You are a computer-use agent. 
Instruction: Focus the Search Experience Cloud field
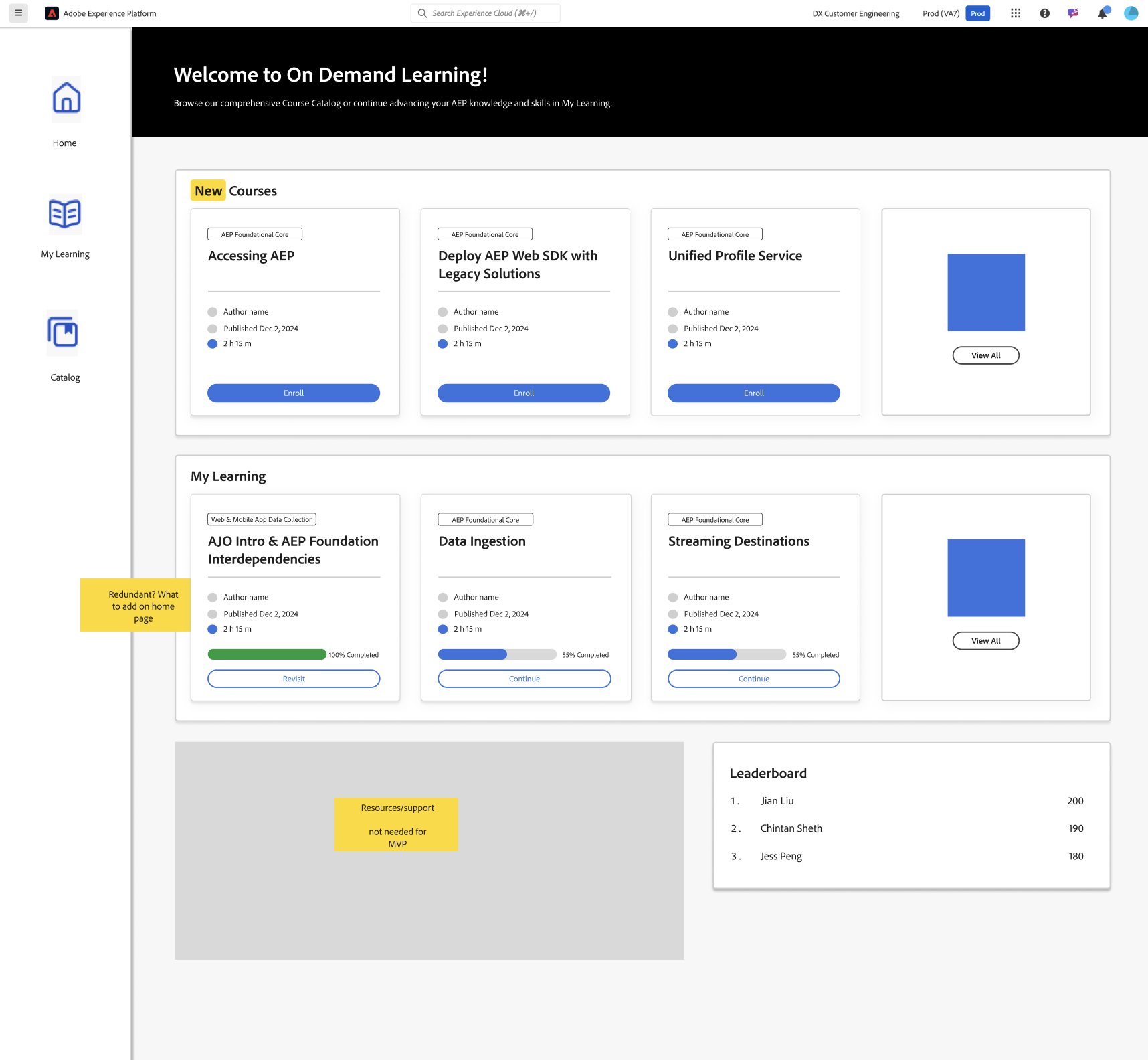pyautogui.click(x=485, y=13)
